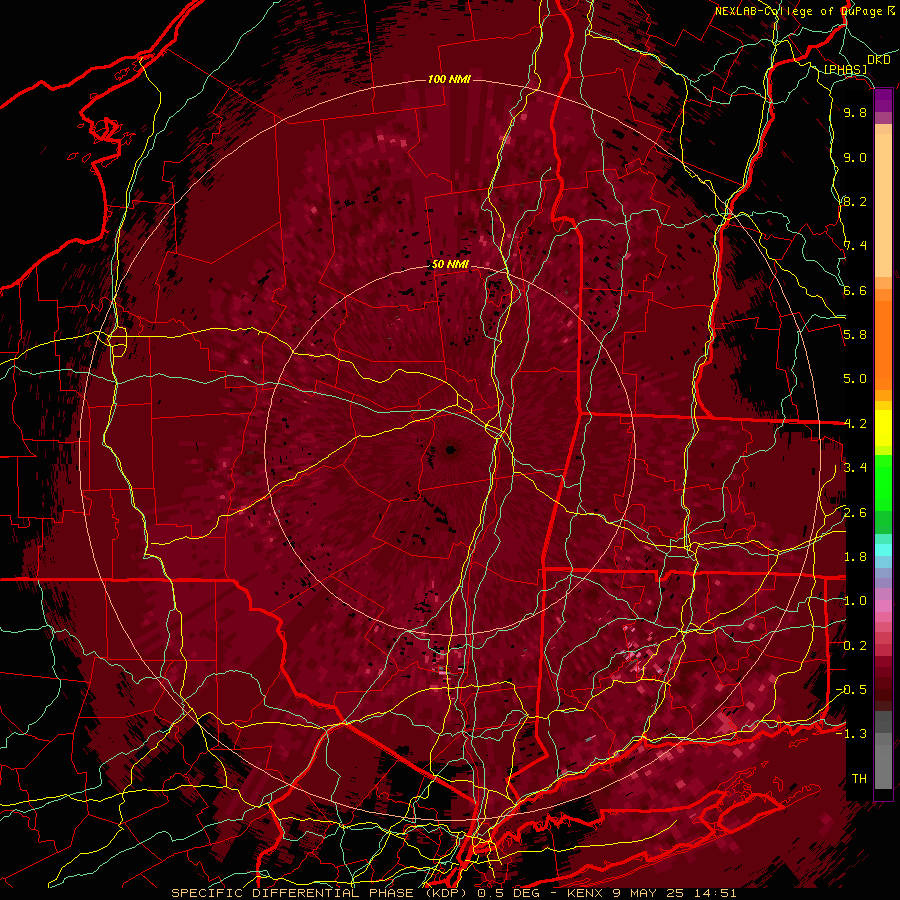The image size is (900, 900).
Task: Click the TH threshold label
Action: (859, 779)
